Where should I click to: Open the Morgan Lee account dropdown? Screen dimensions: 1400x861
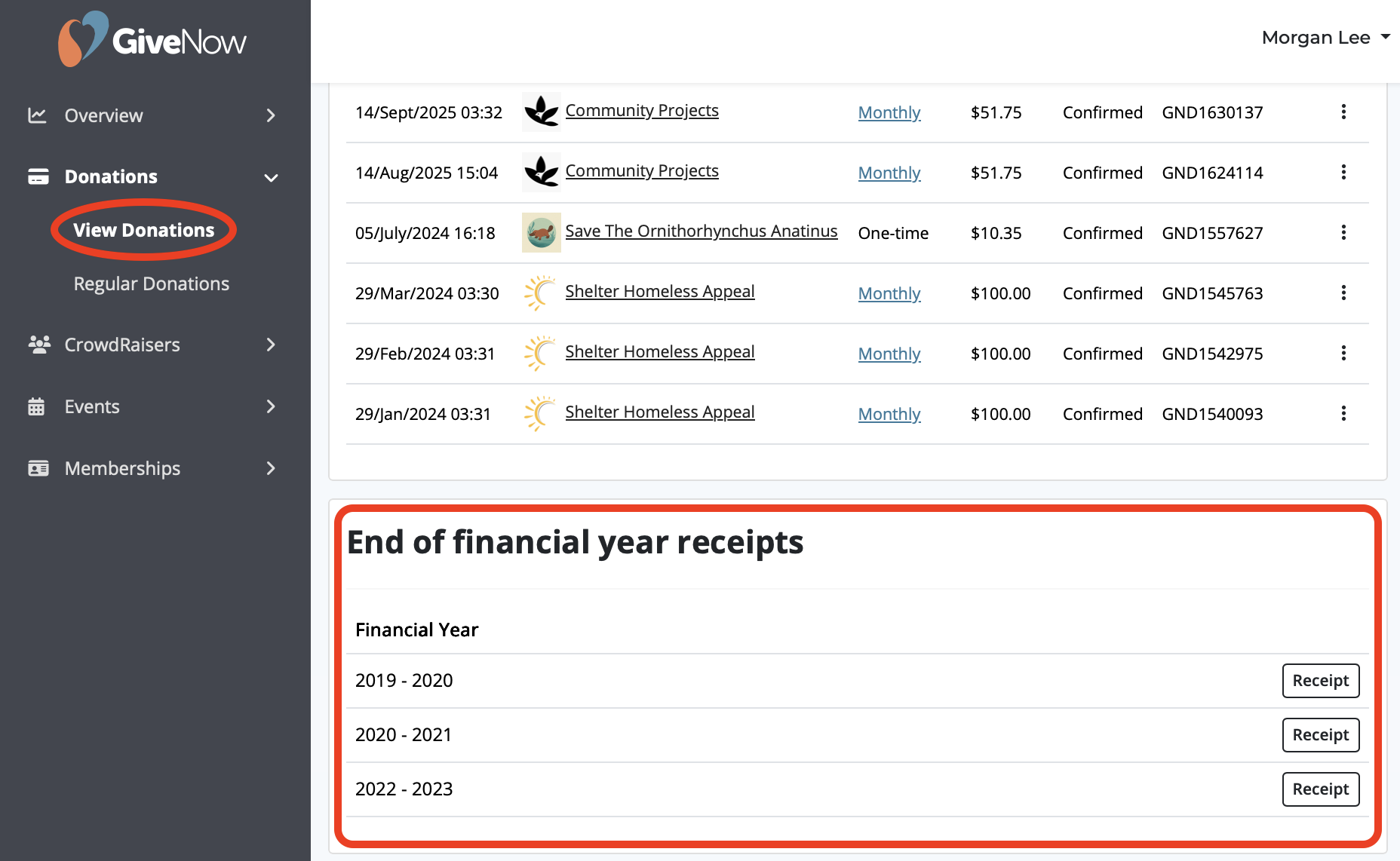[x=1325, y=37]
